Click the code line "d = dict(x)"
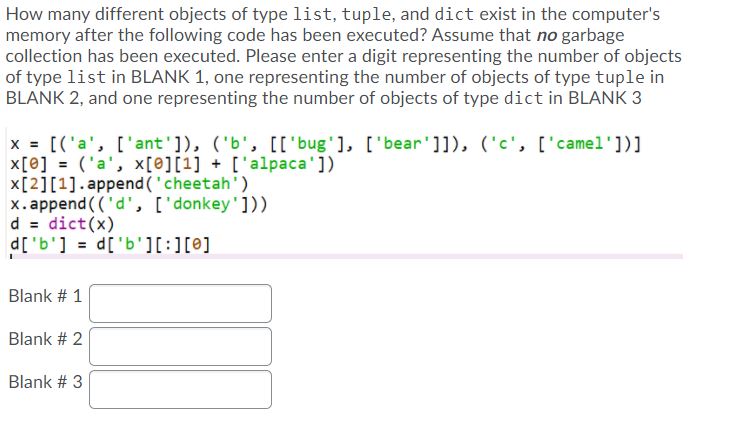This screenshot has height=429, width=732. [62, 224]
